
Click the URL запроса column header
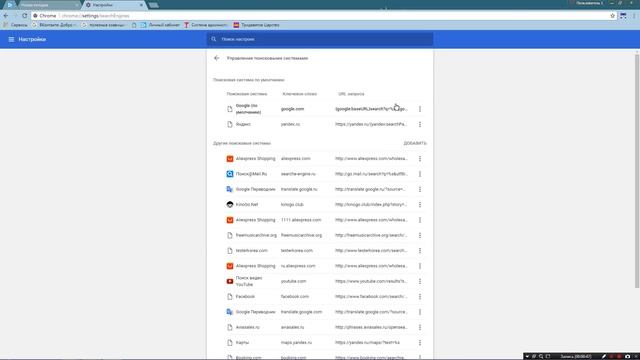[x=351, y=94]
